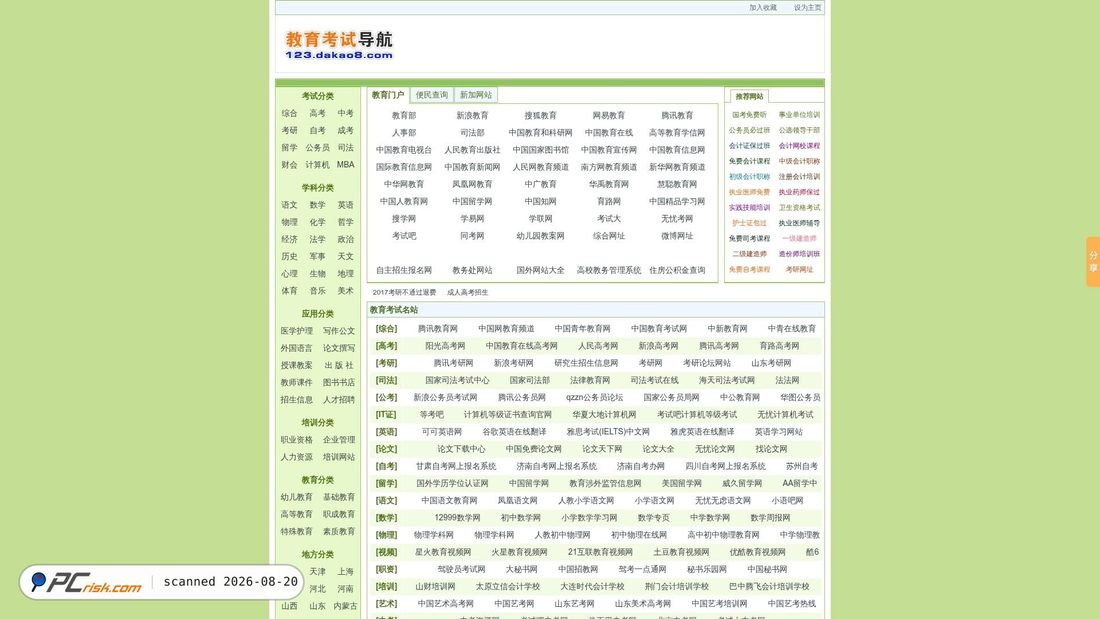The width and height of the screenshot is (1100, 619).
Task: Open the 中国国家图书馆 link
Action: pyautogui.click(x=540, y=150)
